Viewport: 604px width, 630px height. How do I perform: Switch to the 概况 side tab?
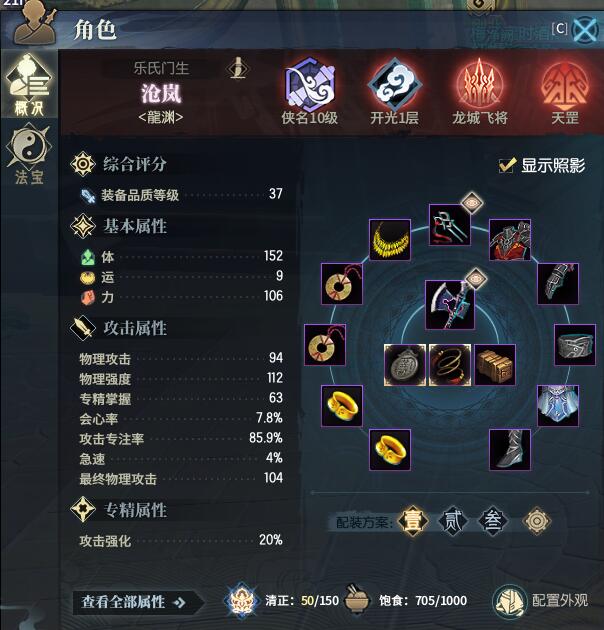coord(29,85)
